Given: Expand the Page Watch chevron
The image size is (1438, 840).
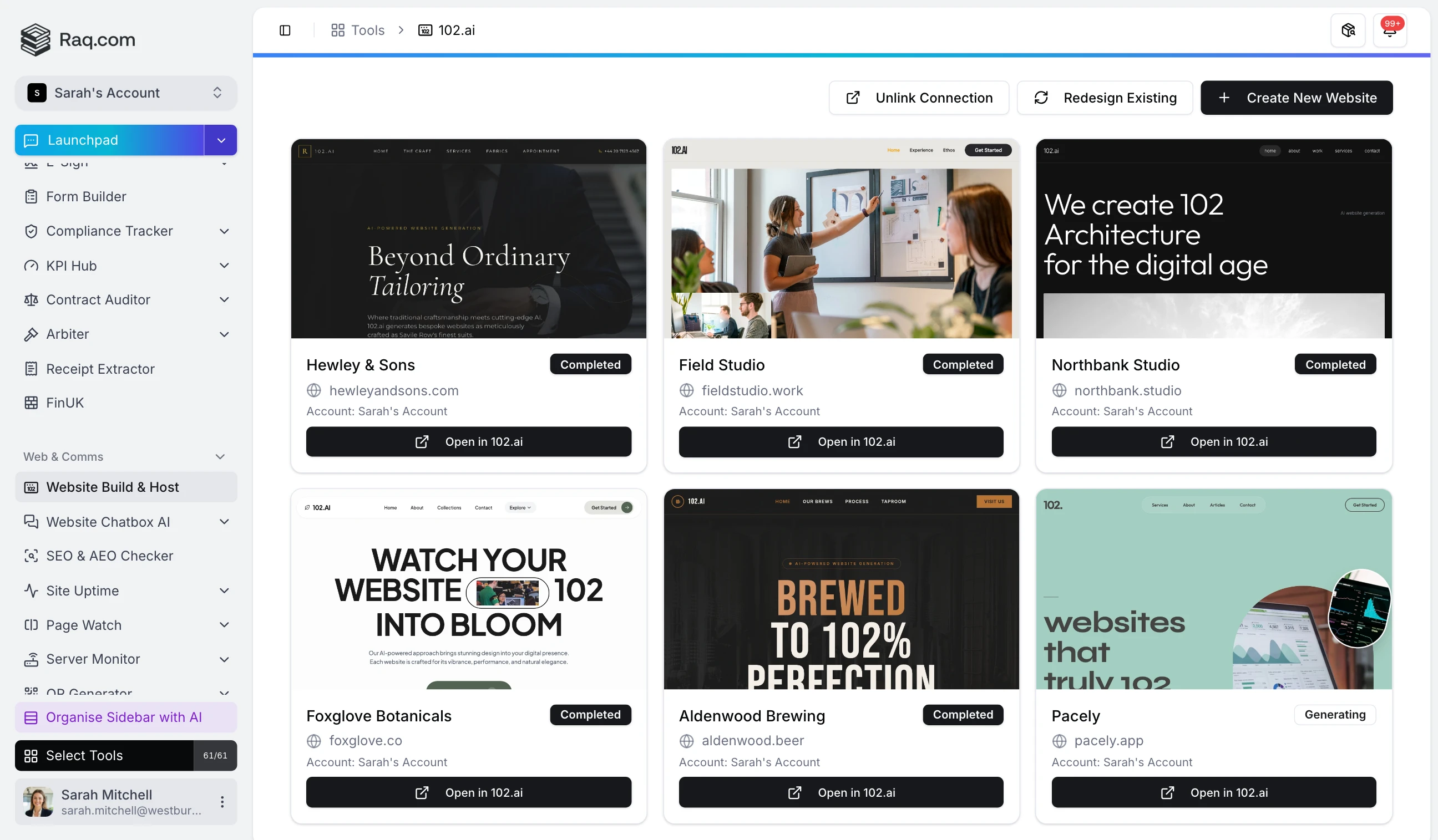Looking at the screenshot, I should [224, 625].
